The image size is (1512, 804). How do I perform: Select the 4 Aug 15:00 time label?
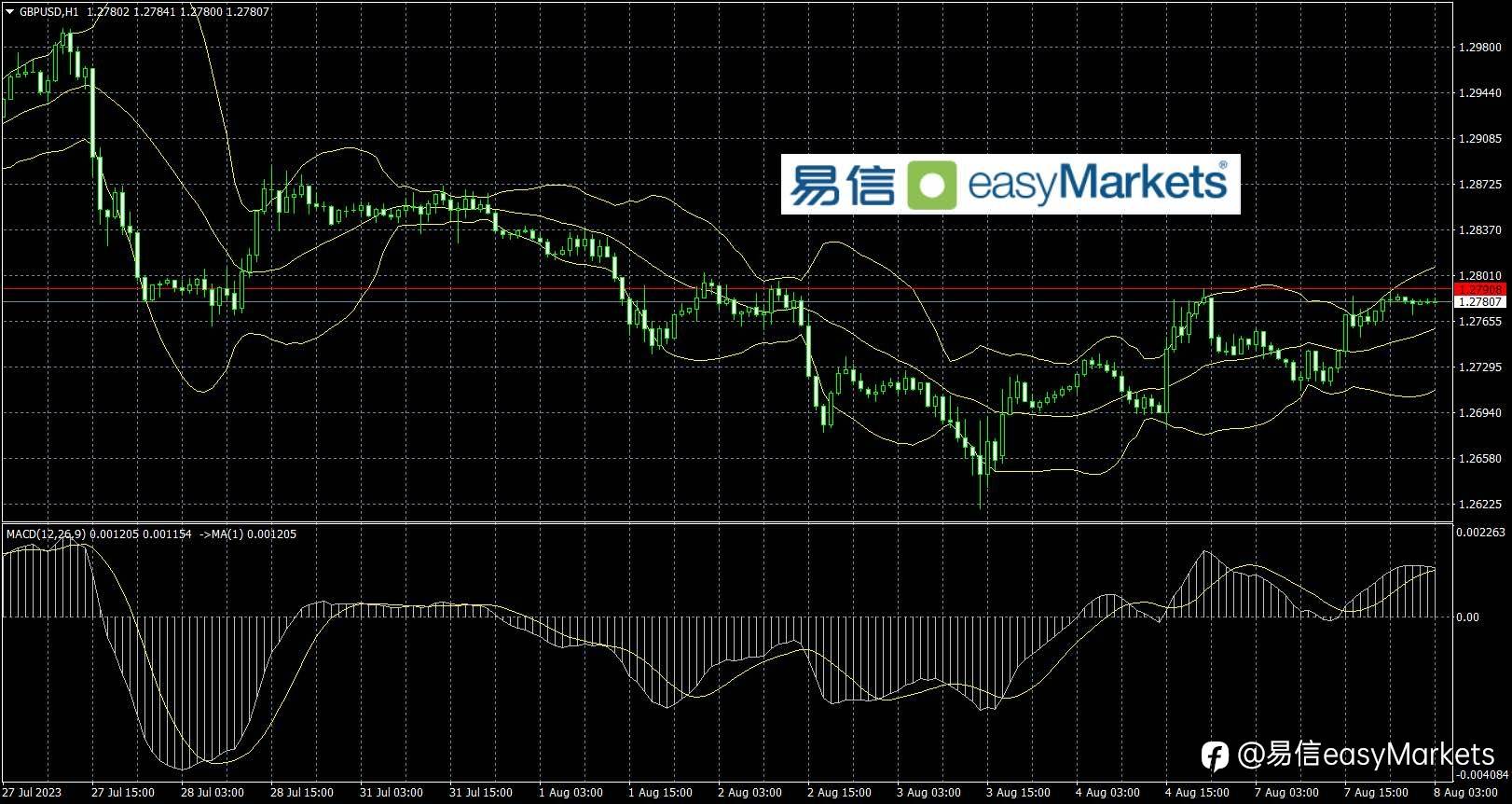click(x=1197, y=793)
